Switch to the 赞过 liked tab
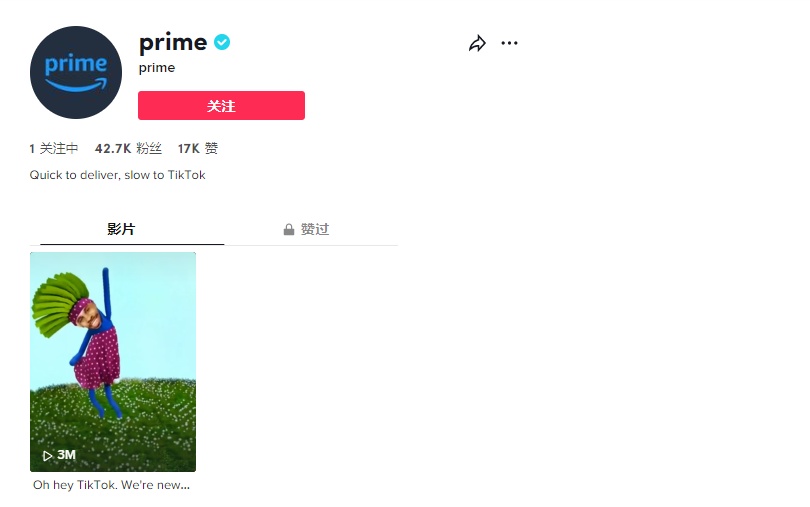 coord(306,229)
